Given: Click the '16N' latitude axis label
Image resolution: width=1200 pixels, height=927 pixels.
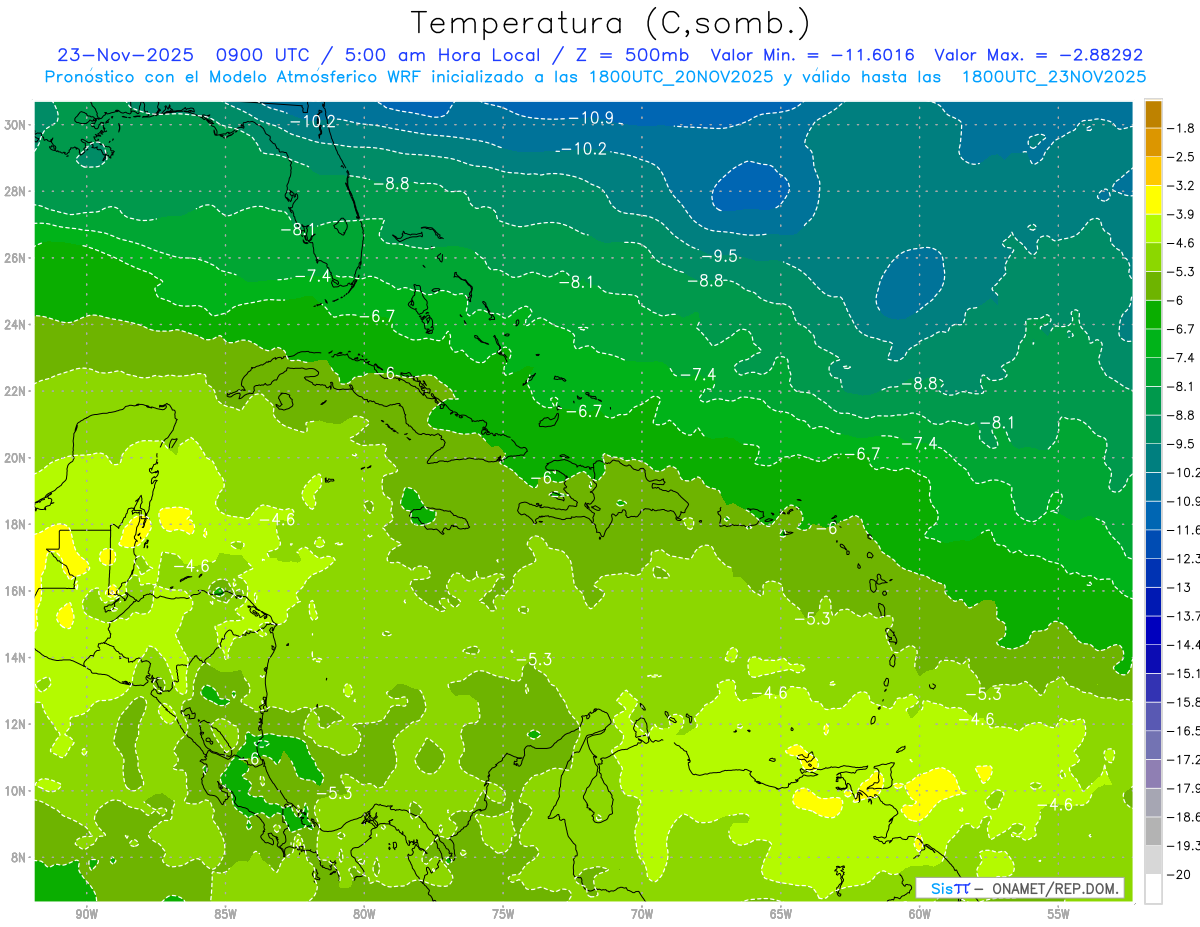Looking at the screenshot, I should point(15,591).
